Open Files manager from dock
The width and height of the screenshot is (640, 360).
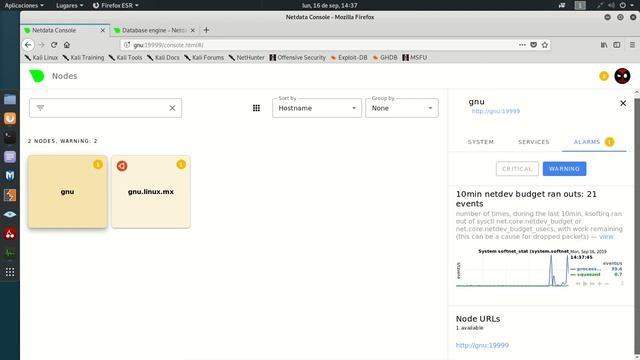(x=10, y=99)
